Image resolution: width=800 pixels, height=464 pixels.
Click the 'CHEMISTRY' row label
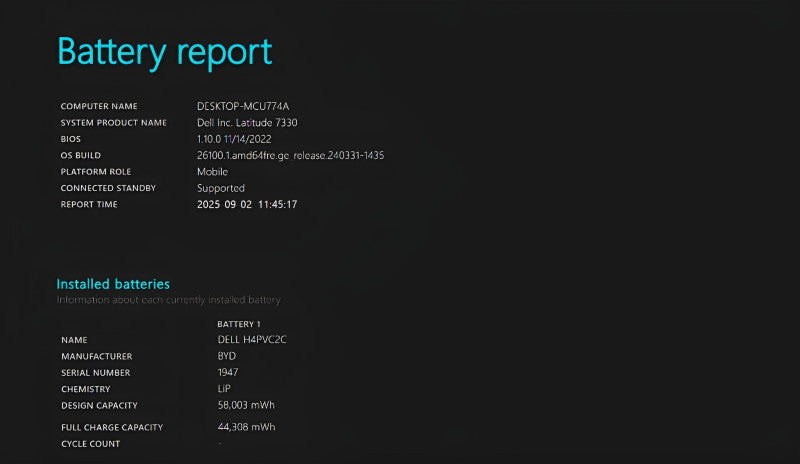click(86, 389)
